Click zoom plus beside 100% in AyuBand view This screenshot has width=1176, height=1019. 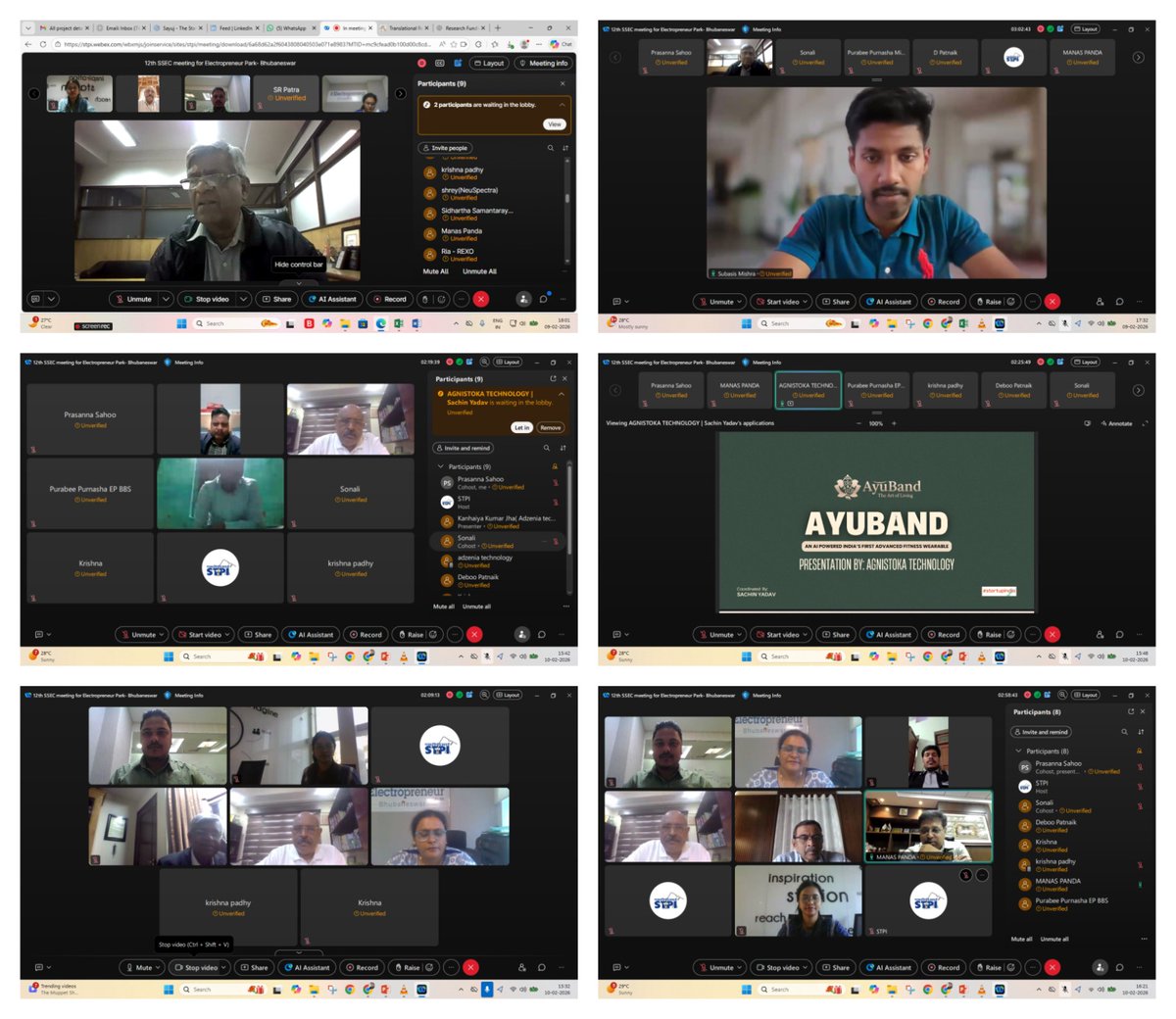894,423
